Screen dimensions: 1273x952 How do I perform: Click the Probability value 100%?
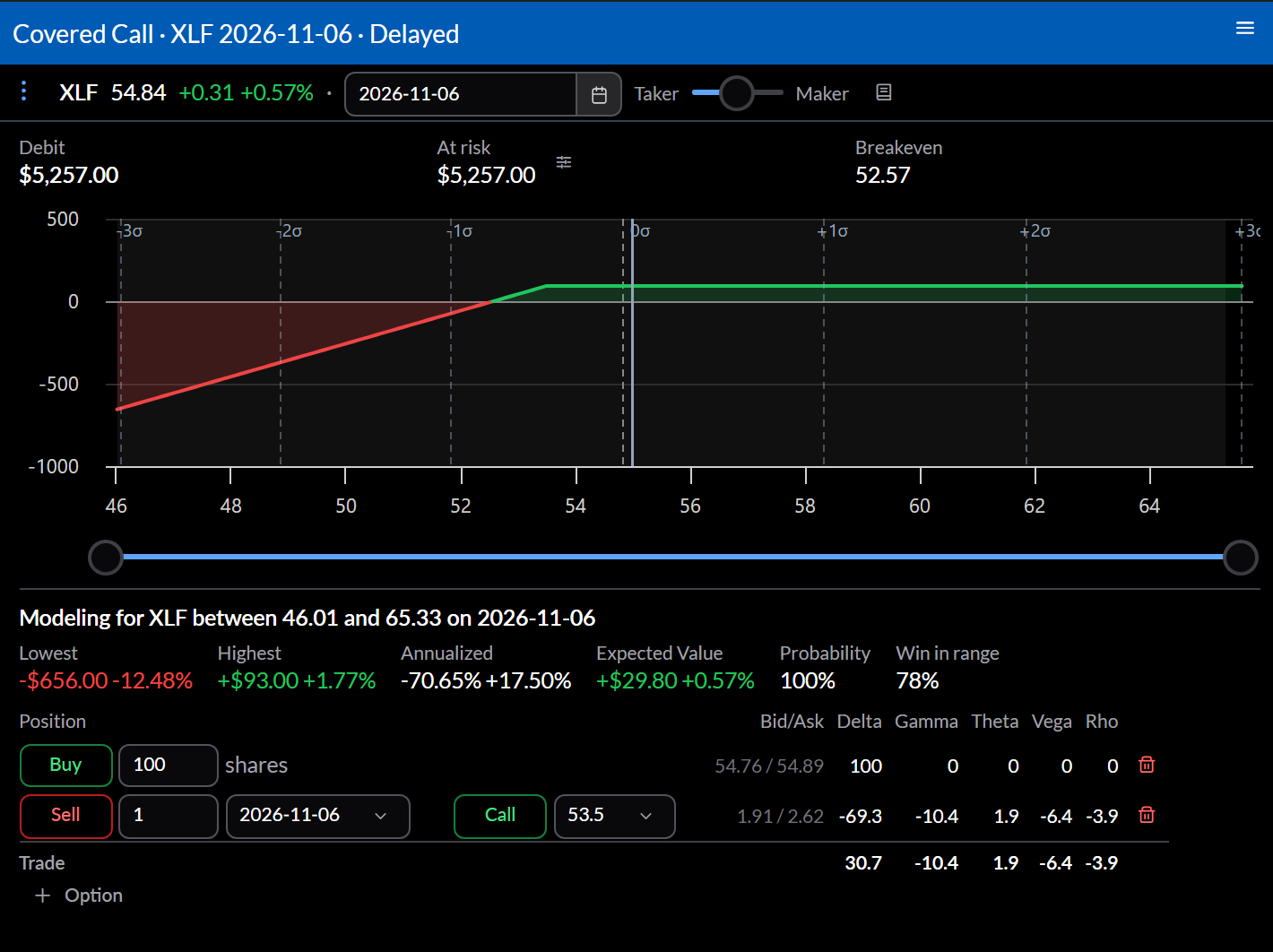808,680
